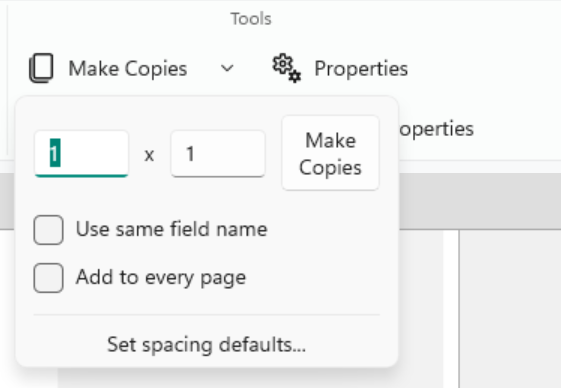561x388 pixels.
Task: Click the Tools group label
Action: [251, 19]
